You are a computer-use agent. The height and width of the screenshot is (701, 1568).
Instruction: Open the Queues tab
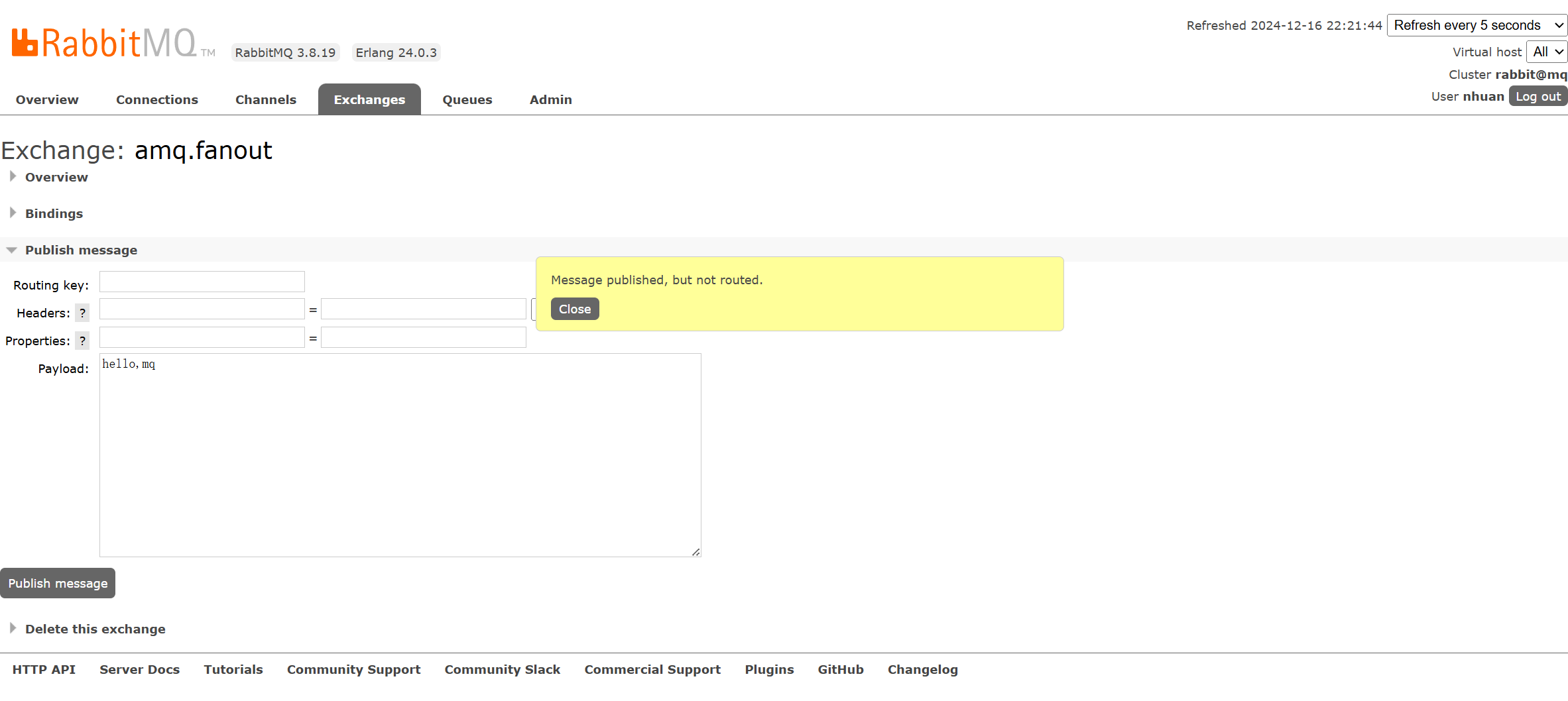[x=467, y=99]
